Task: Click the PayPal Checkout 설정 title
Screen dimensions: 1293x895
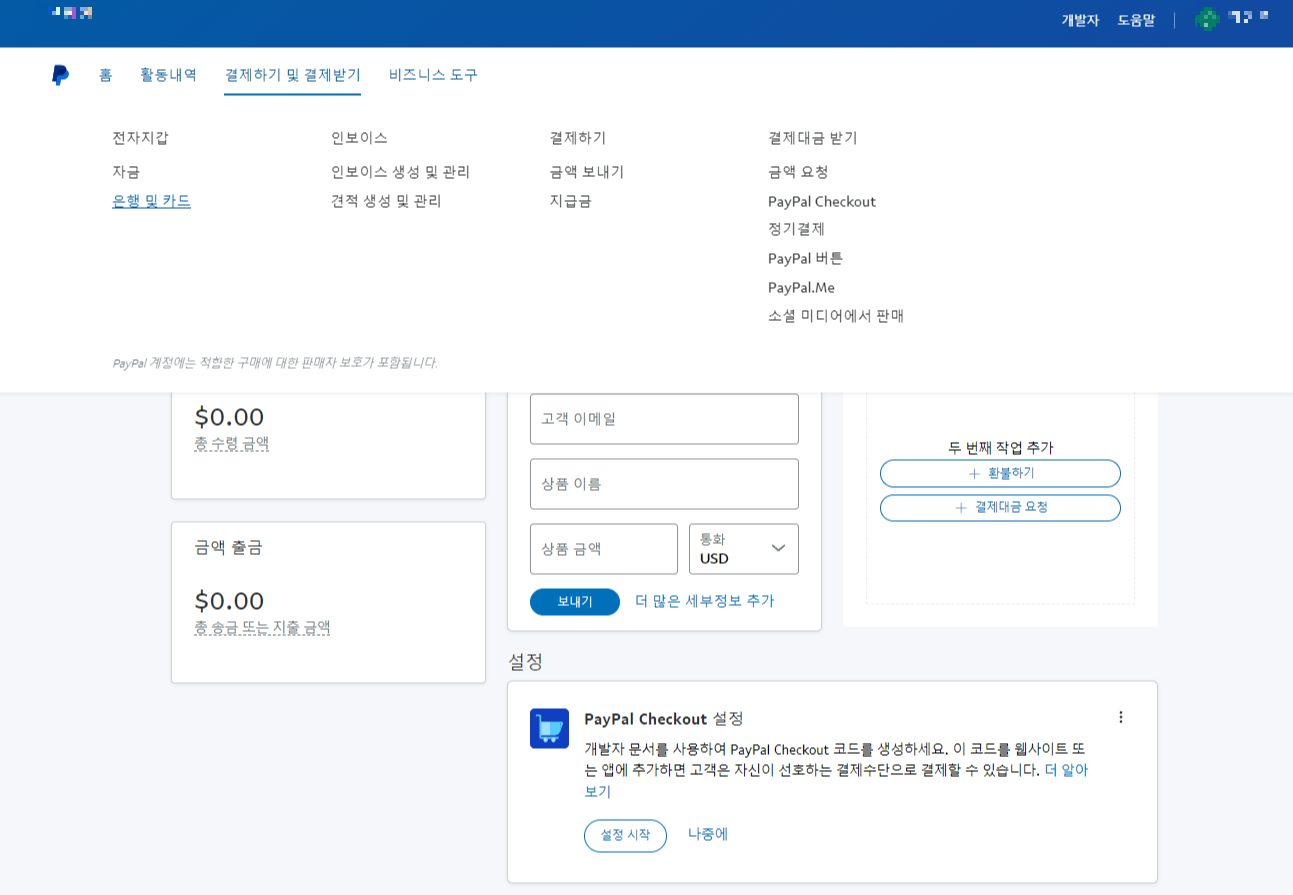Action: click(664, 719)
